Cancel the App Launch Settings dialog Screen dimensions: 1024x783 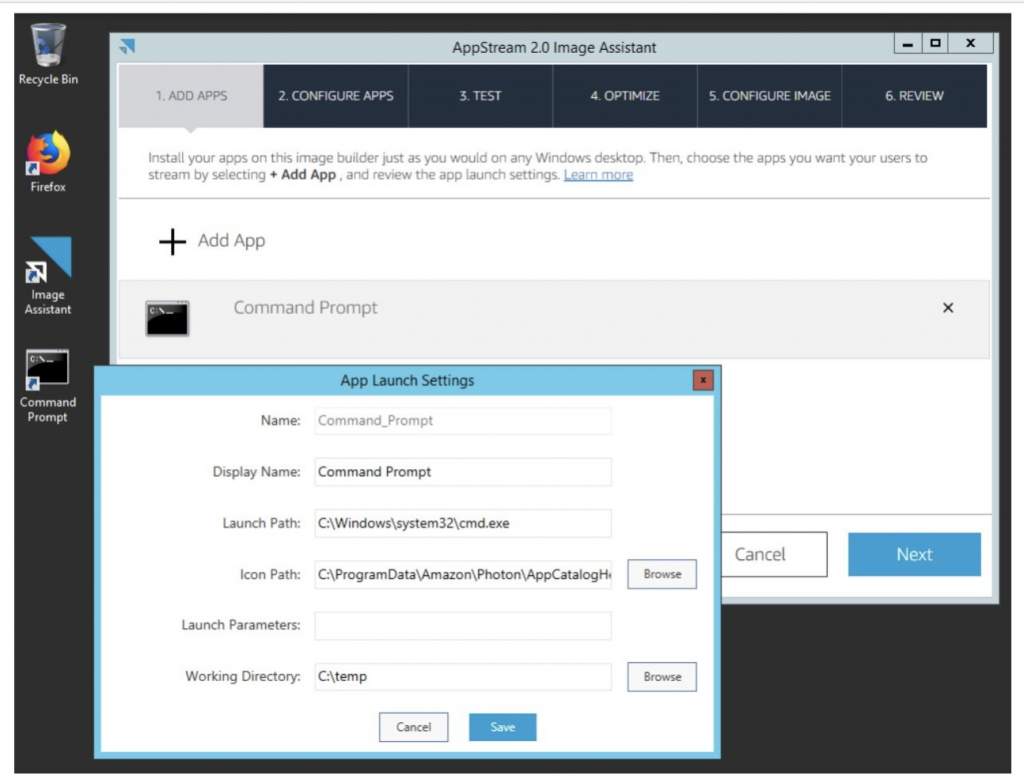point(413,727)
